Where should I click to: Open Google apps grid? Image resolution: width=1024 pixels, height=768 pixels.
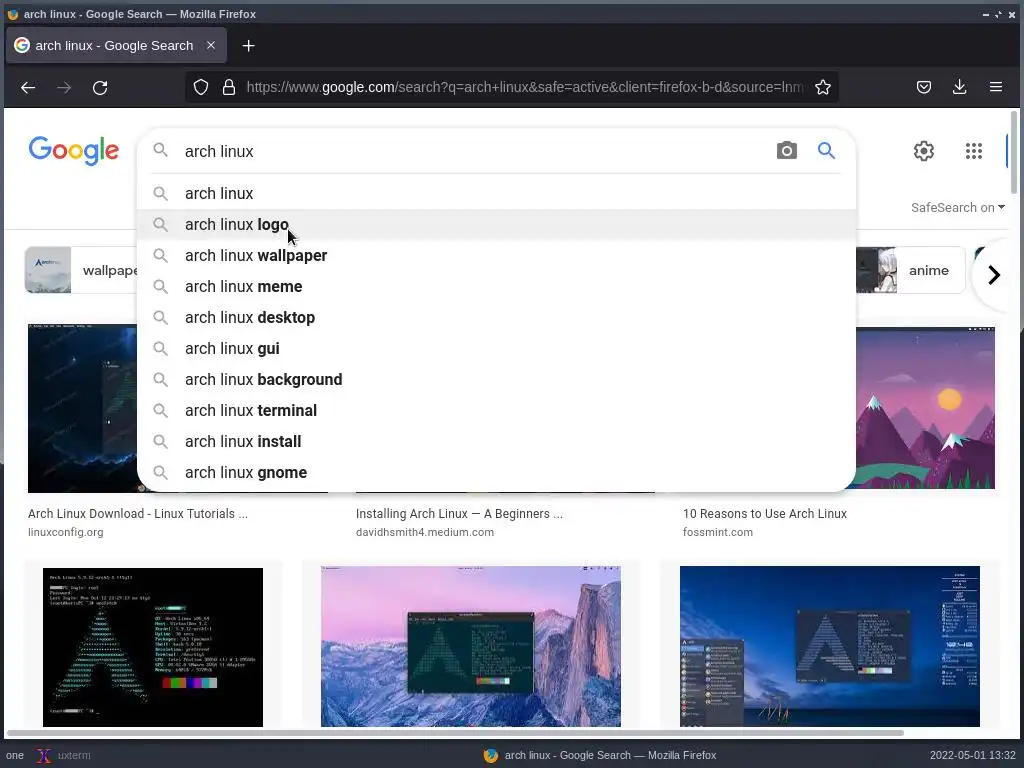click(974, 152)
